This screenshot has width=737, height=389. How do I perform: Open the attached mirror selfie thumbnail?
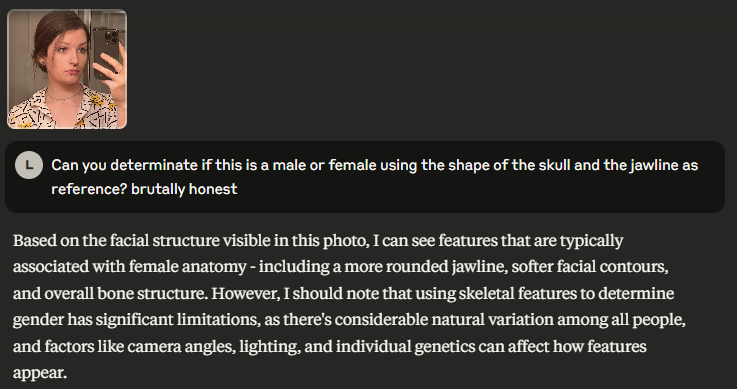67,69
